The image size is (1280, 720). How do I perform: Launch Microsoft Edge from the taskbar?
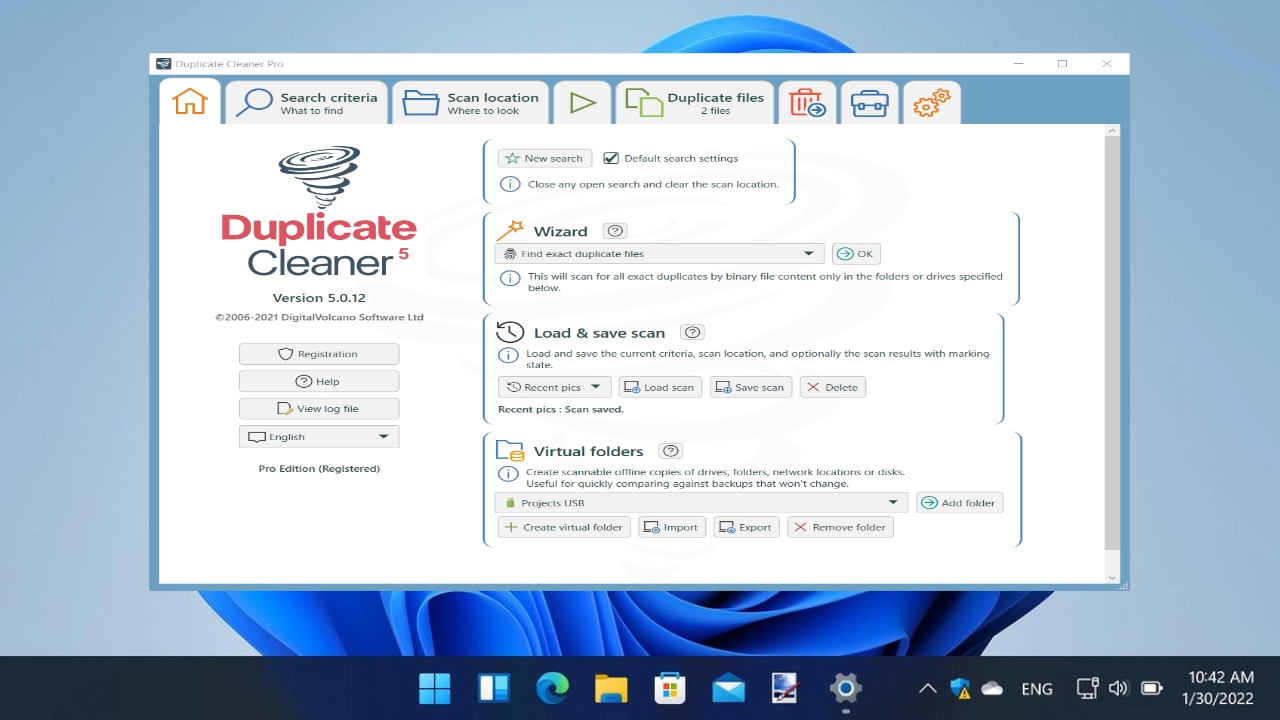pos(552,688)
